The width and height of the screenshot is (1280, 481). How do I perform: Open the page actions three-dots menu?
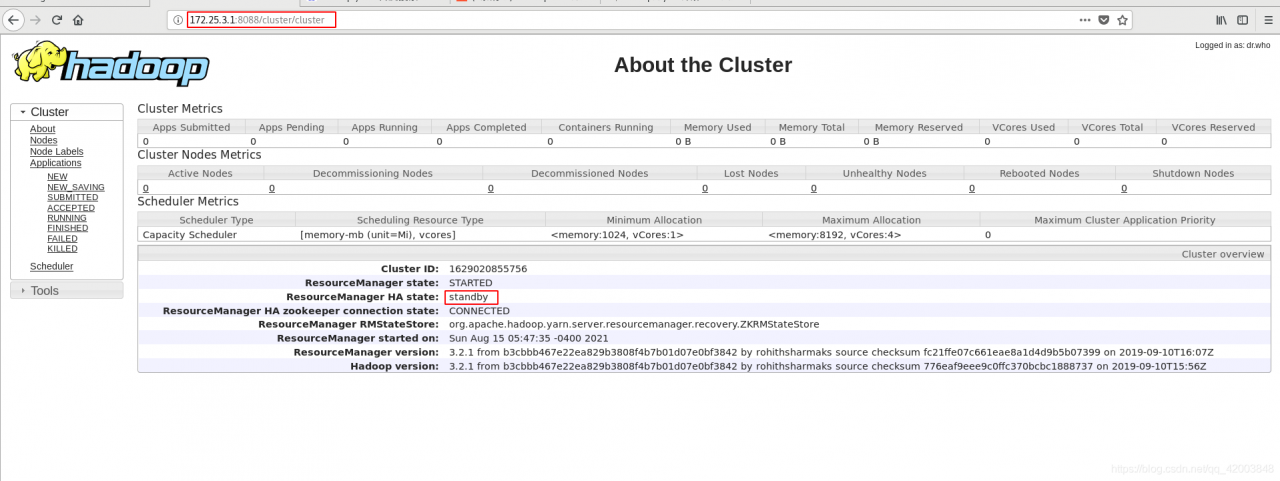pos(1085,20)
